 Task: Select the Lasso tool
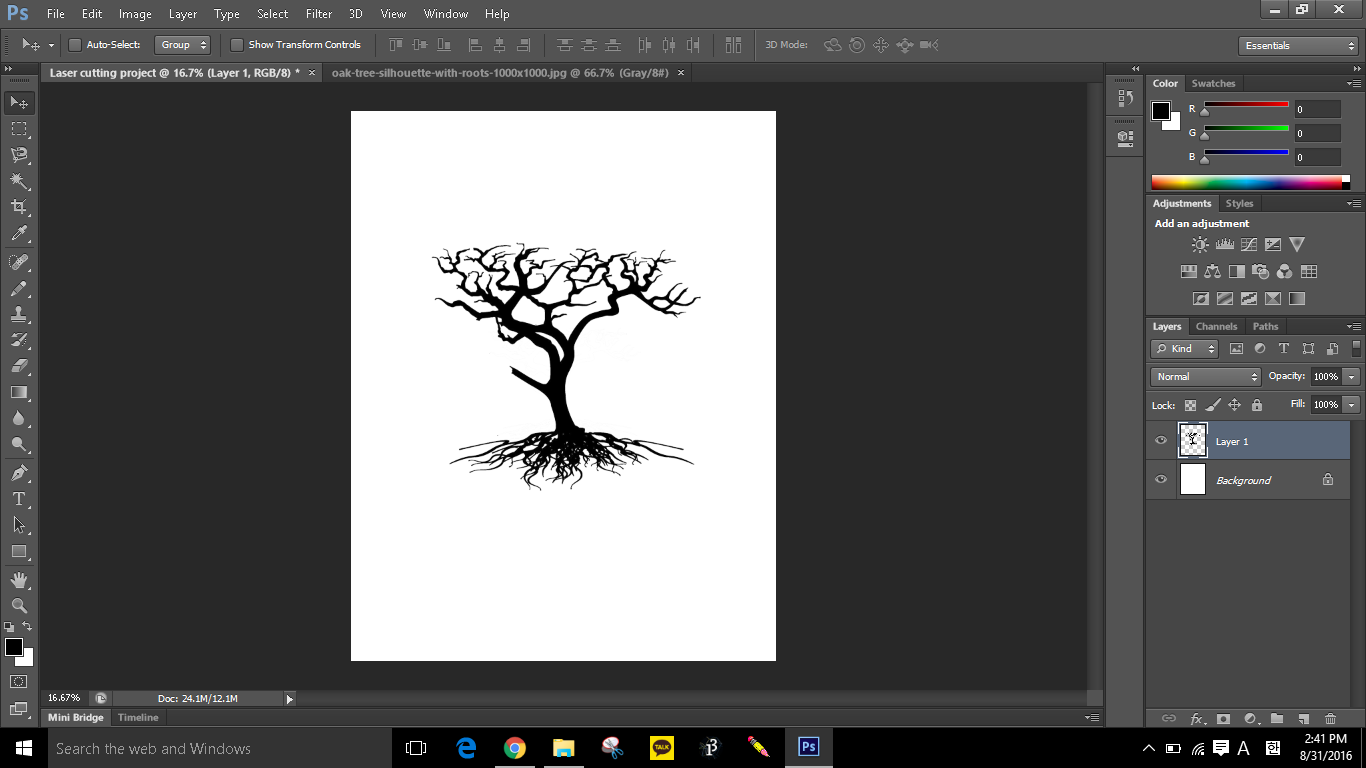click(19, 155)
